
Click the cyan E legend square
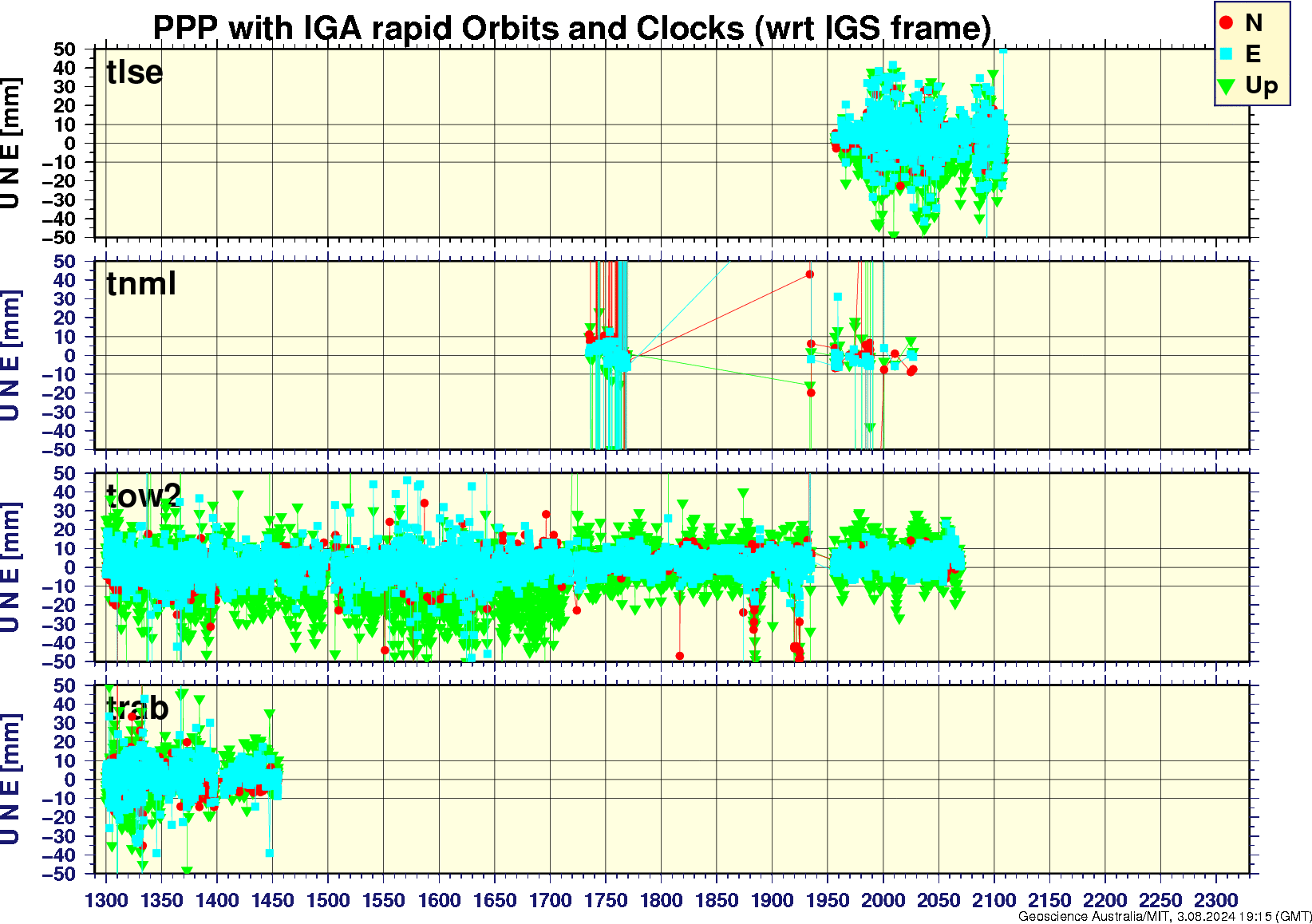point(1227,54)
